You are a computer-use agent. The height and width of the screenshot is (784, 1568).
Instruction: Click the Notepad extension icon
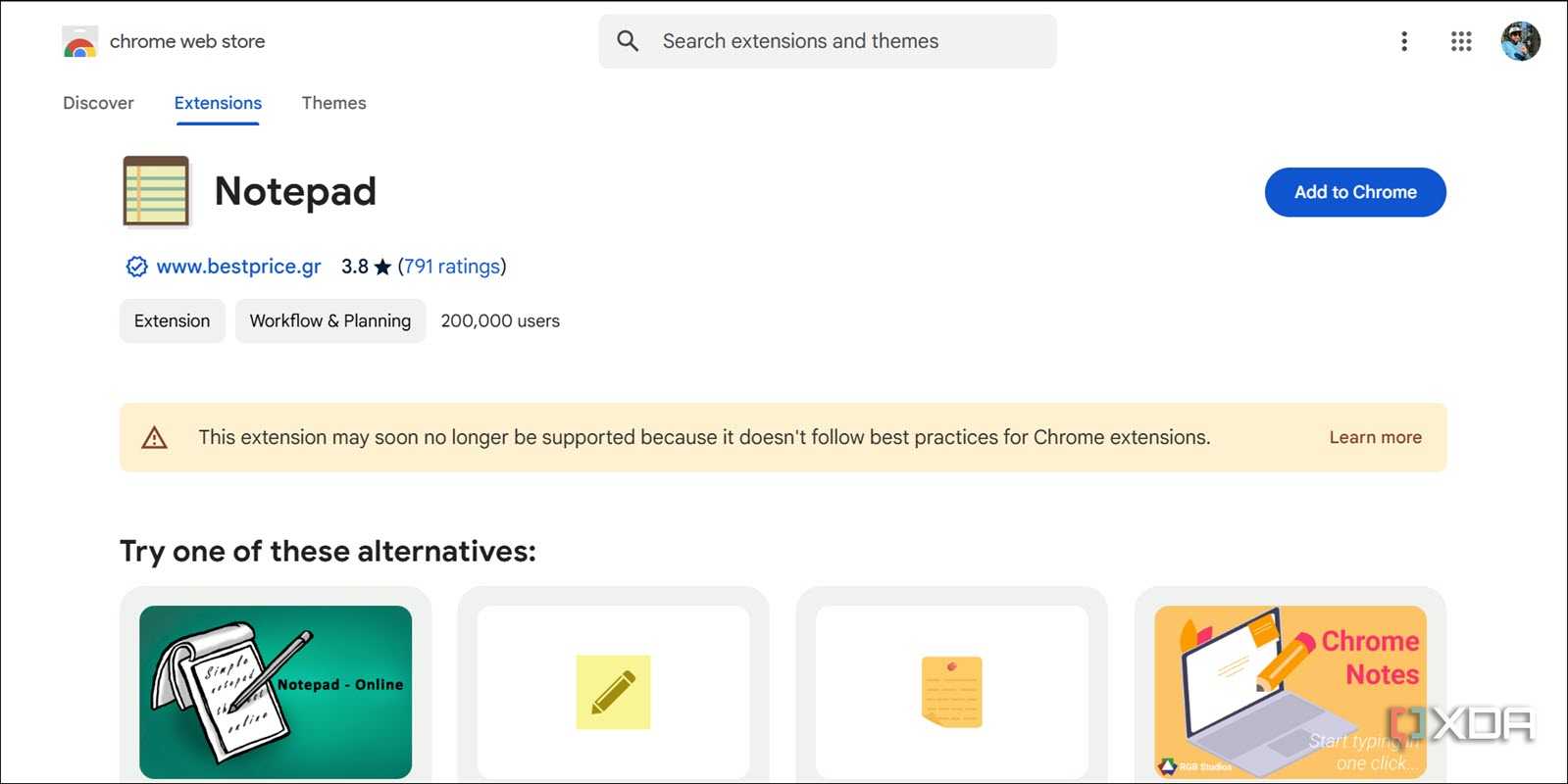pyautogui.click(x=156, y=191)
